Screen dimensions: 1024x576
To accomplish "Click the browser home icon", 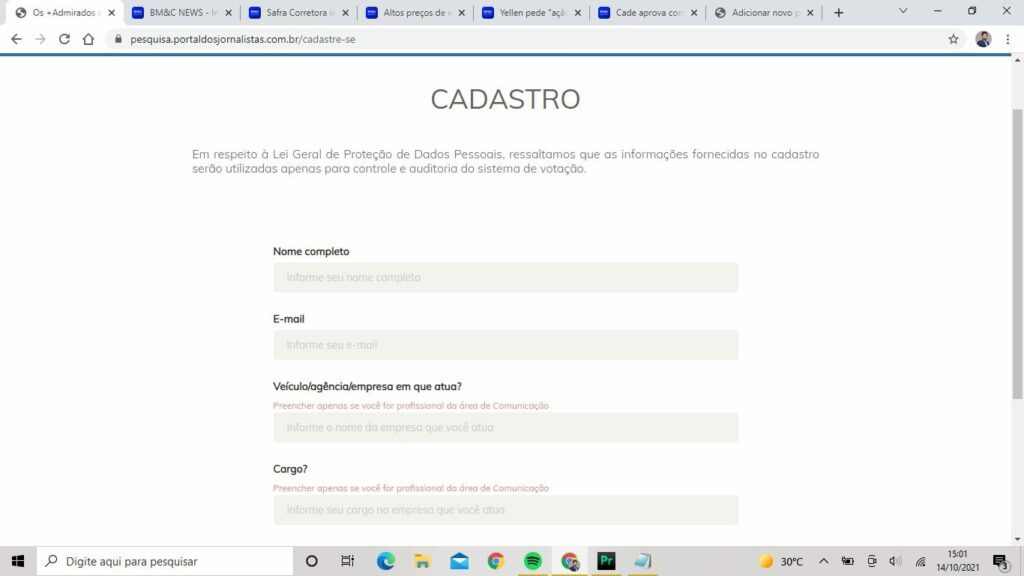I will click(x=88, y=39).
